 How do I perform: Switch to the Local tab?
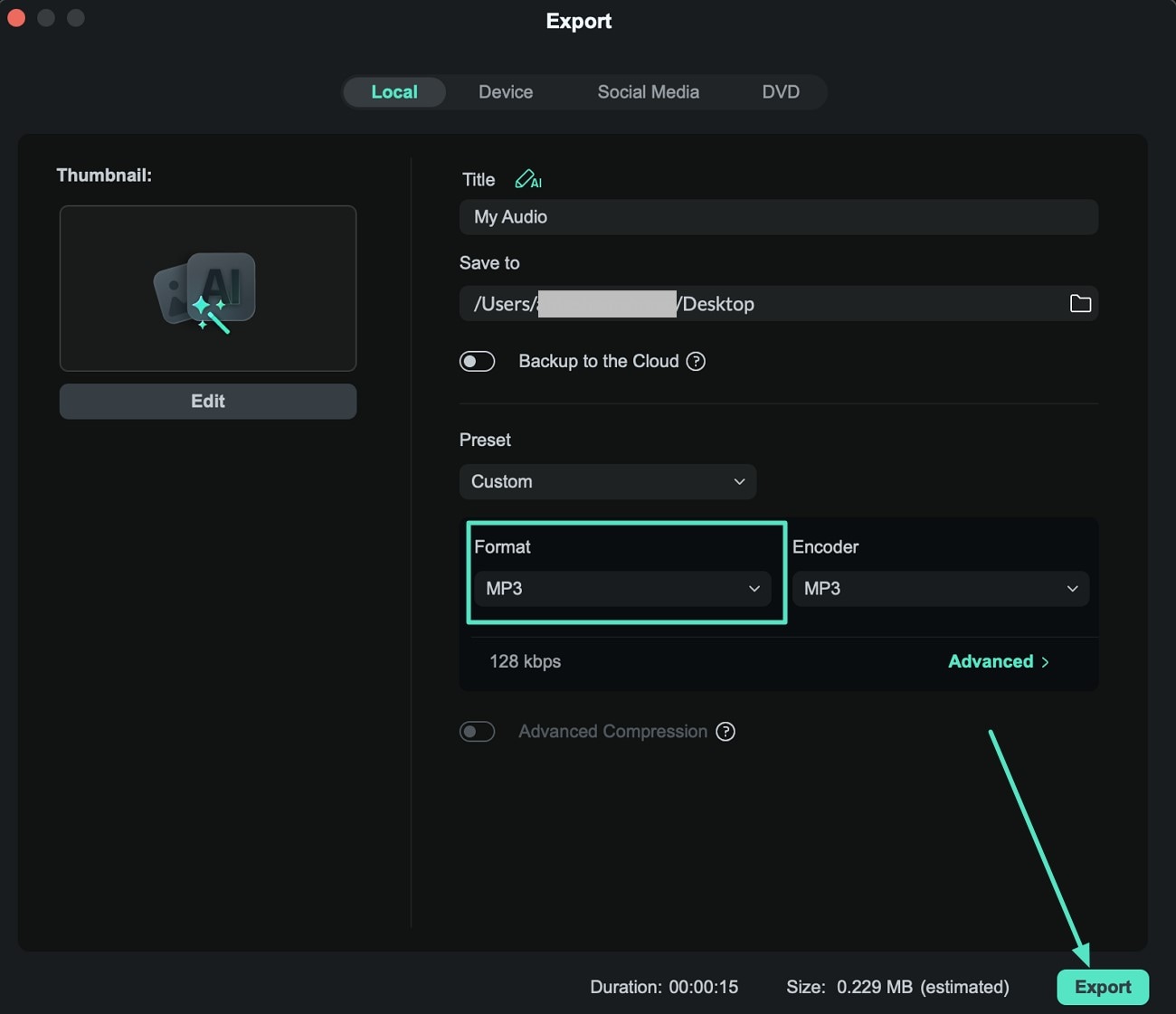(x=394, y=92)
